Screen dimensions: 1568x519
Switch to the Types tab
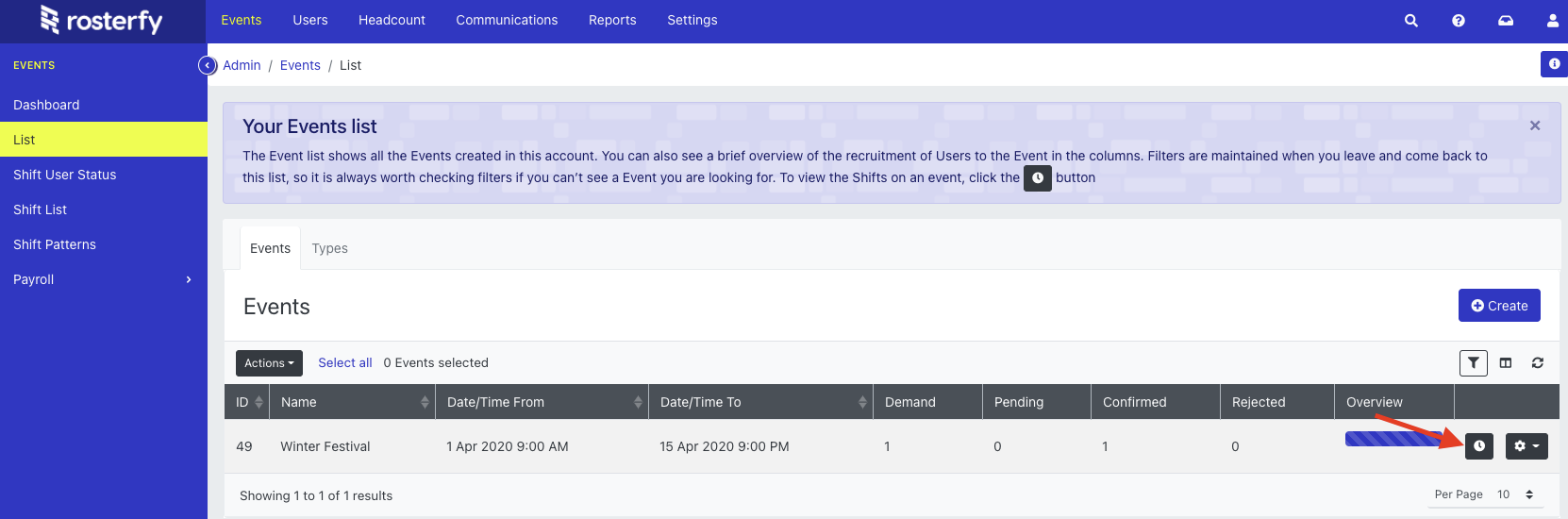[329, 248]
